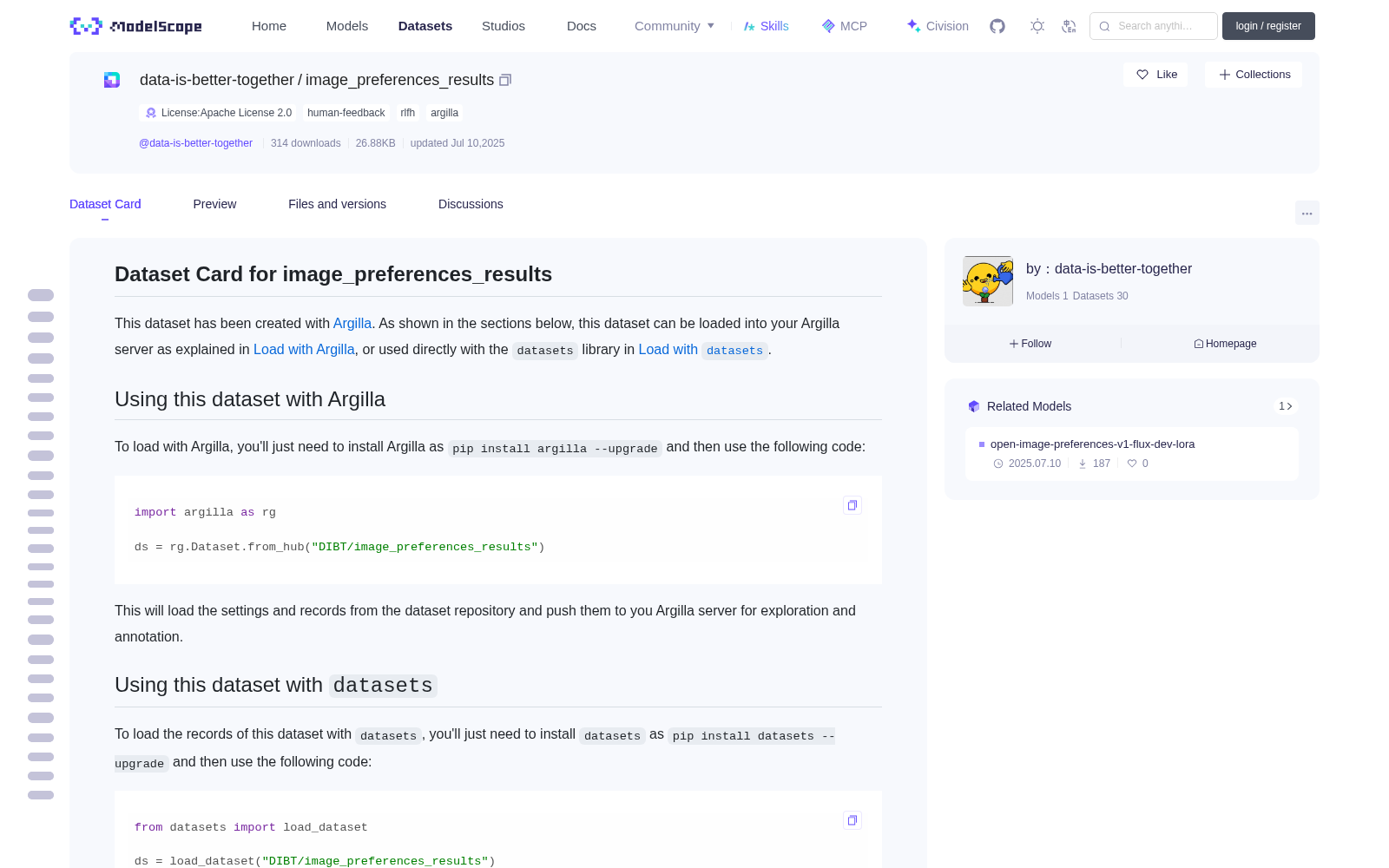Click the login / register button

[1268, 26]
